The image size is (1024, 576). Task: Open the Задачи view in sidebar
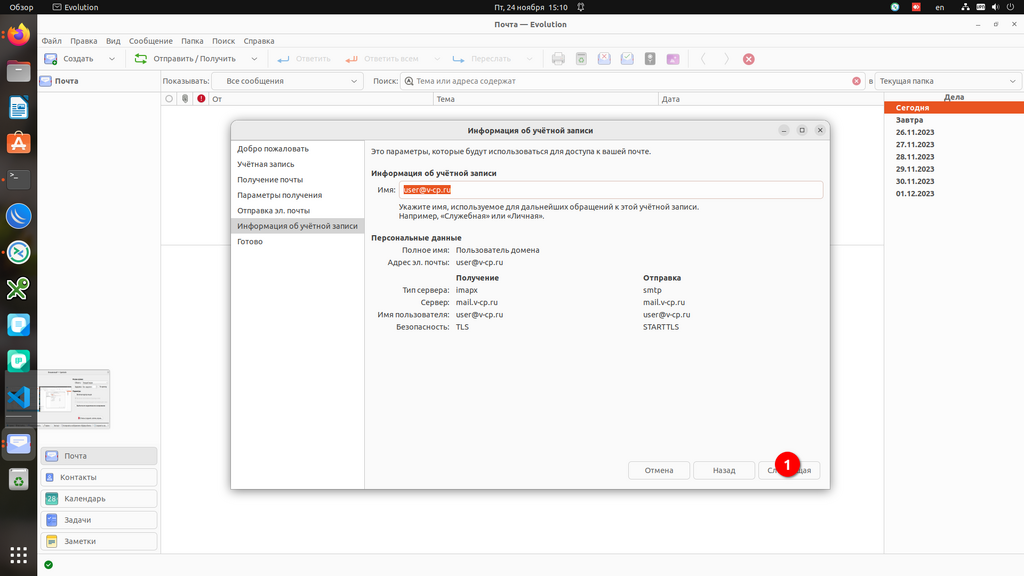(99, 520)
